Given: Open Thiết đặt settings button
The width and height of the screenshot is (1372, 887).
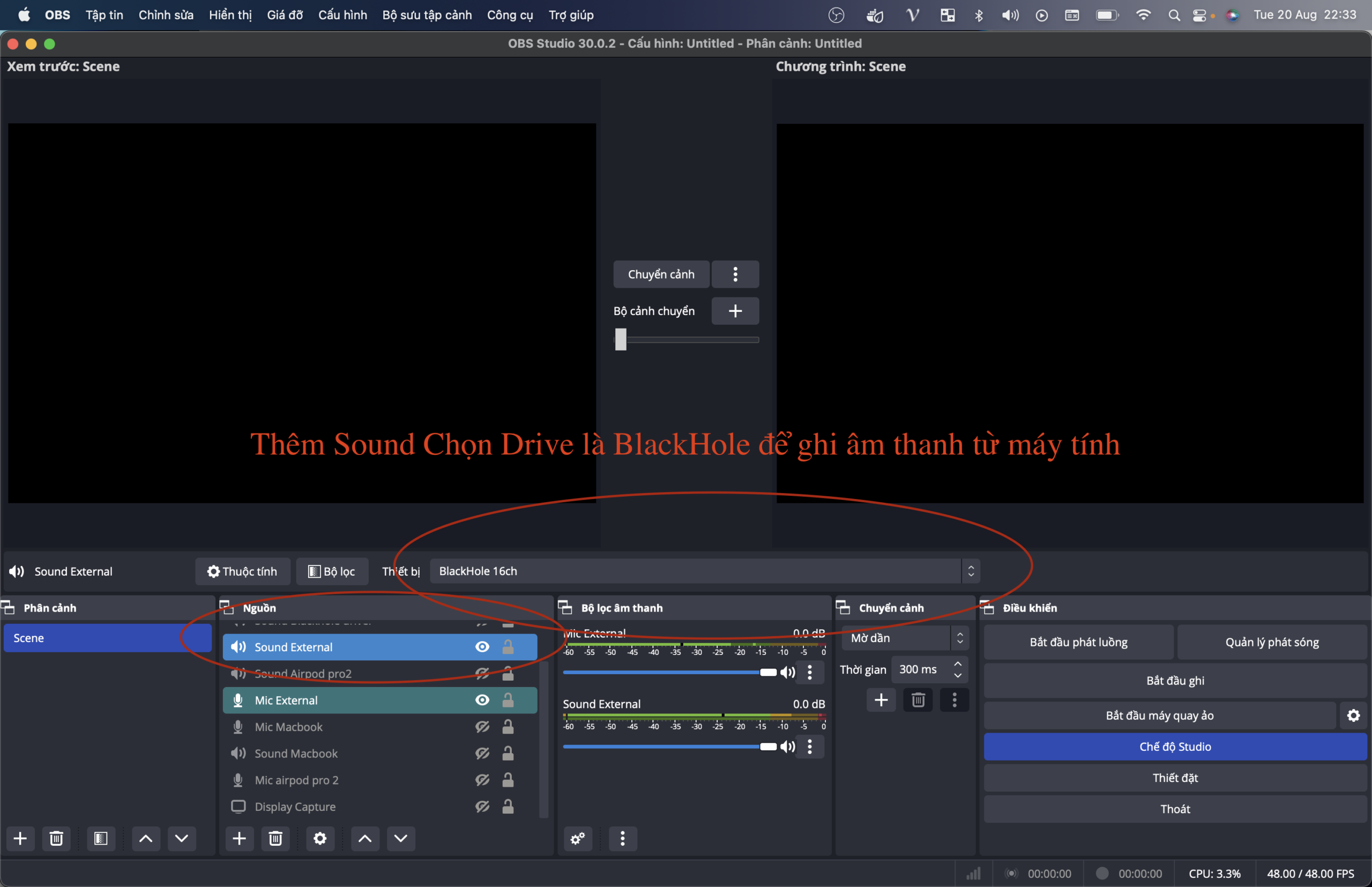Looking at the screenshot, I should click(1176, 778).
